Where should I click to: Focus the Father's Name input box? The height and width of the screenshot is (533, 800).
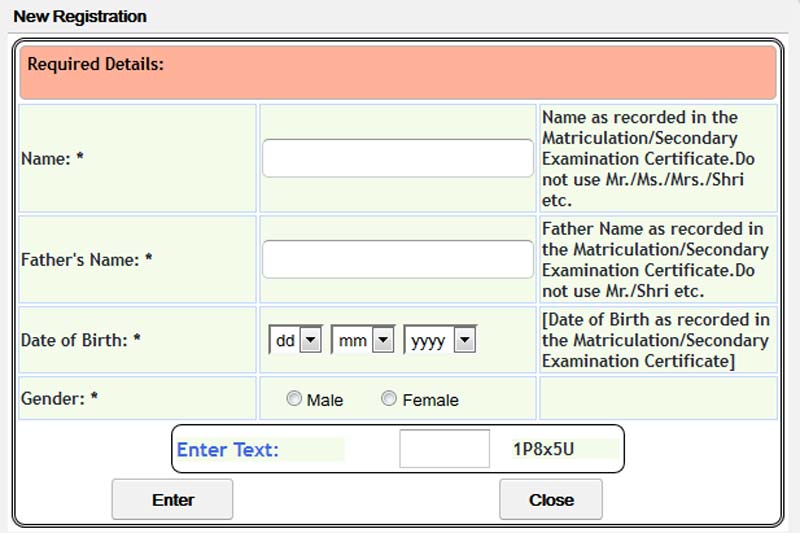coord(397,259)
